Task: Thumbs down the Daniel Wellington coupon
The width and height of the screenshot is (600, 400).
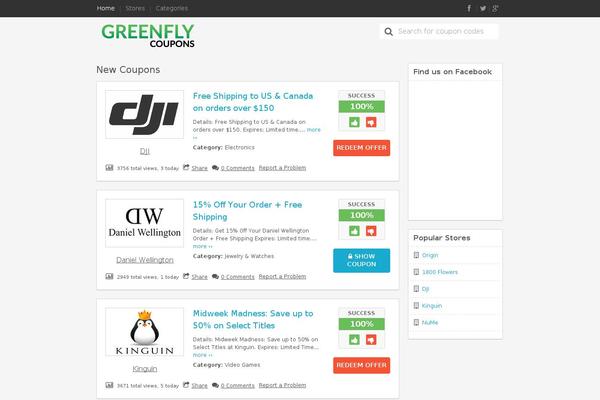Action: click(371, 231)
